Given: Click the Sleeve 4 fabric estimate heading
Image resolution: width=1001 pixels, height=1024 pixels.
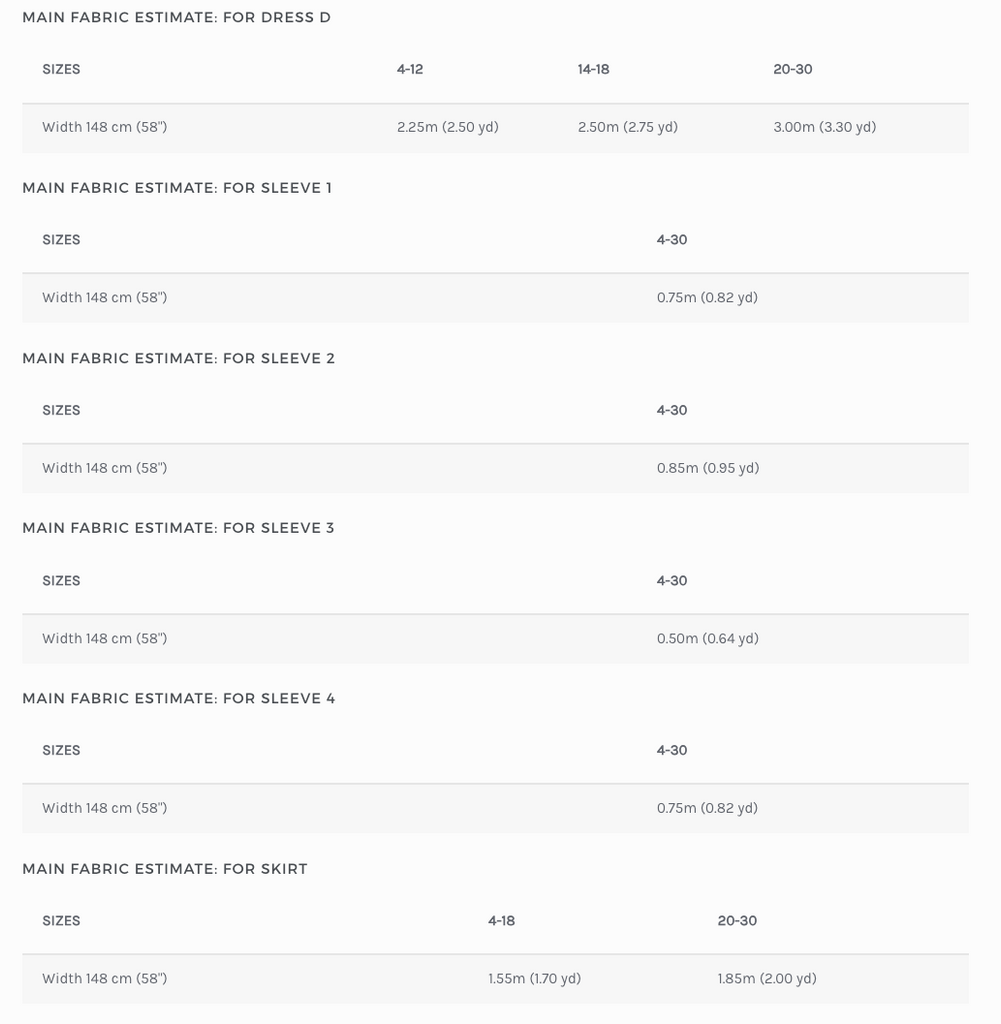Looking at the screenshot, I should (x=179, y=698).
